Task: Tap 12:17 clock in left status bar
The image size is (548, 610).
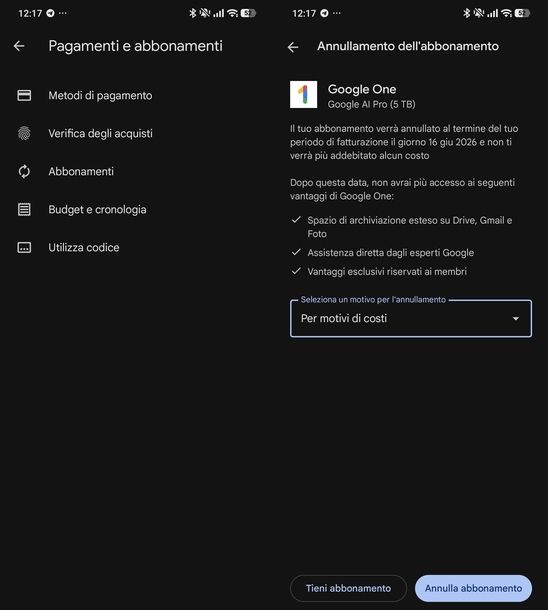Action: coord(30,14)
